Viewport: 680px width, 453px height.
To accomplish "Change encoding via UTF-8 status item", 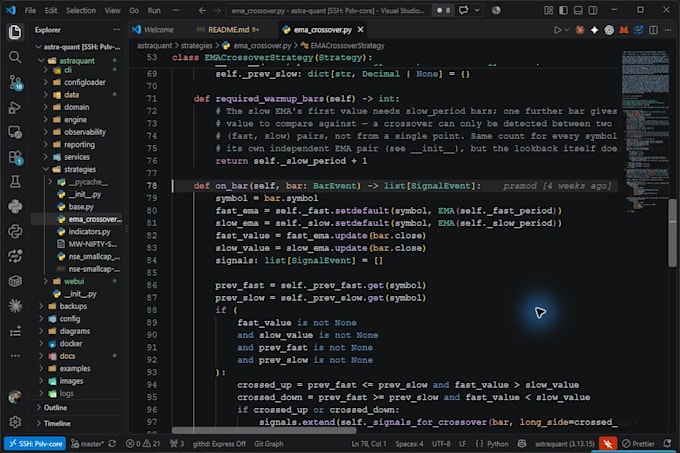I will pos(441,443).
